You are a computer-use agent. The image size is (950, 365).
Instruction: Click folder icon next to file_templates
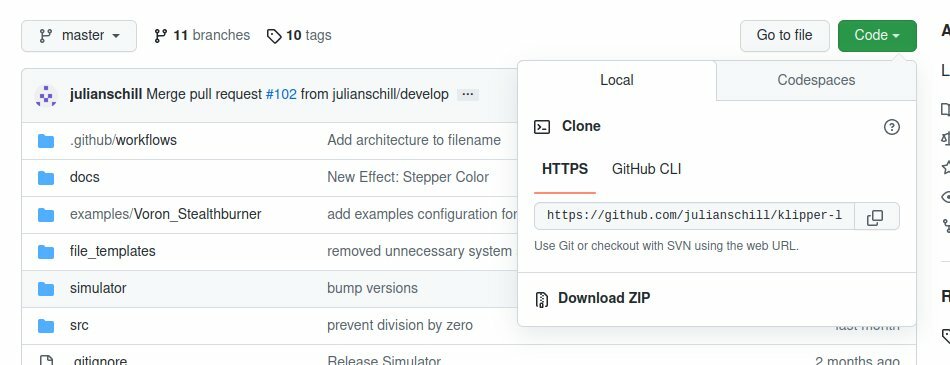(46, 252)
